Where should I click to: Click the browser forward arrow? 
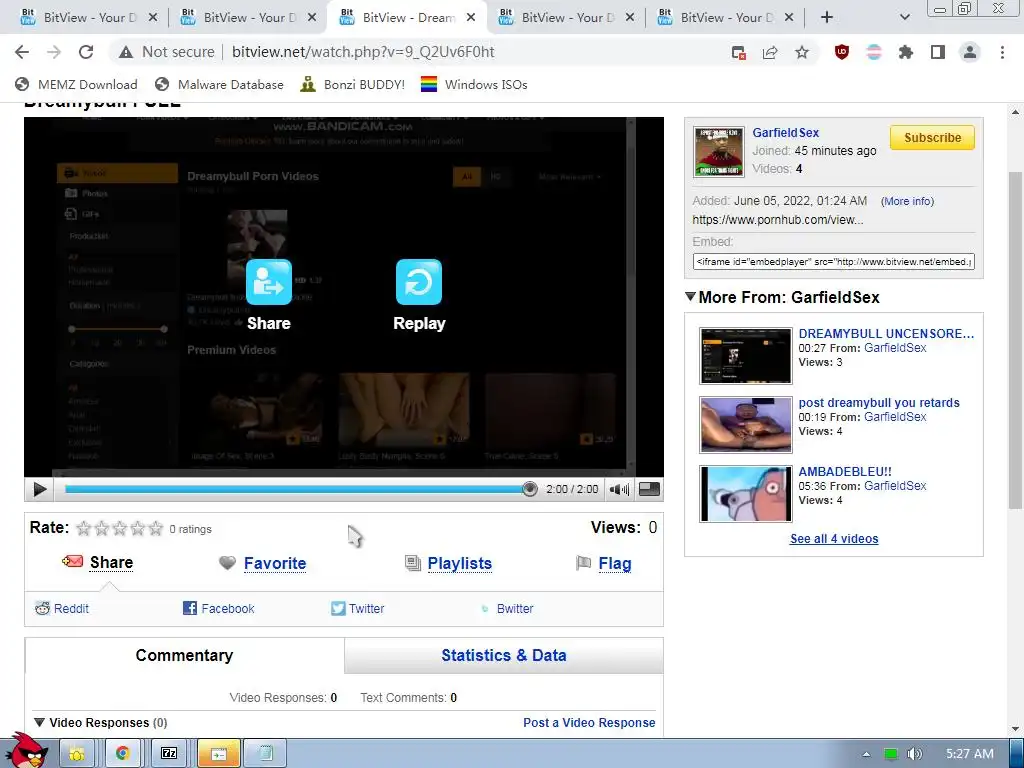[54, 52]
